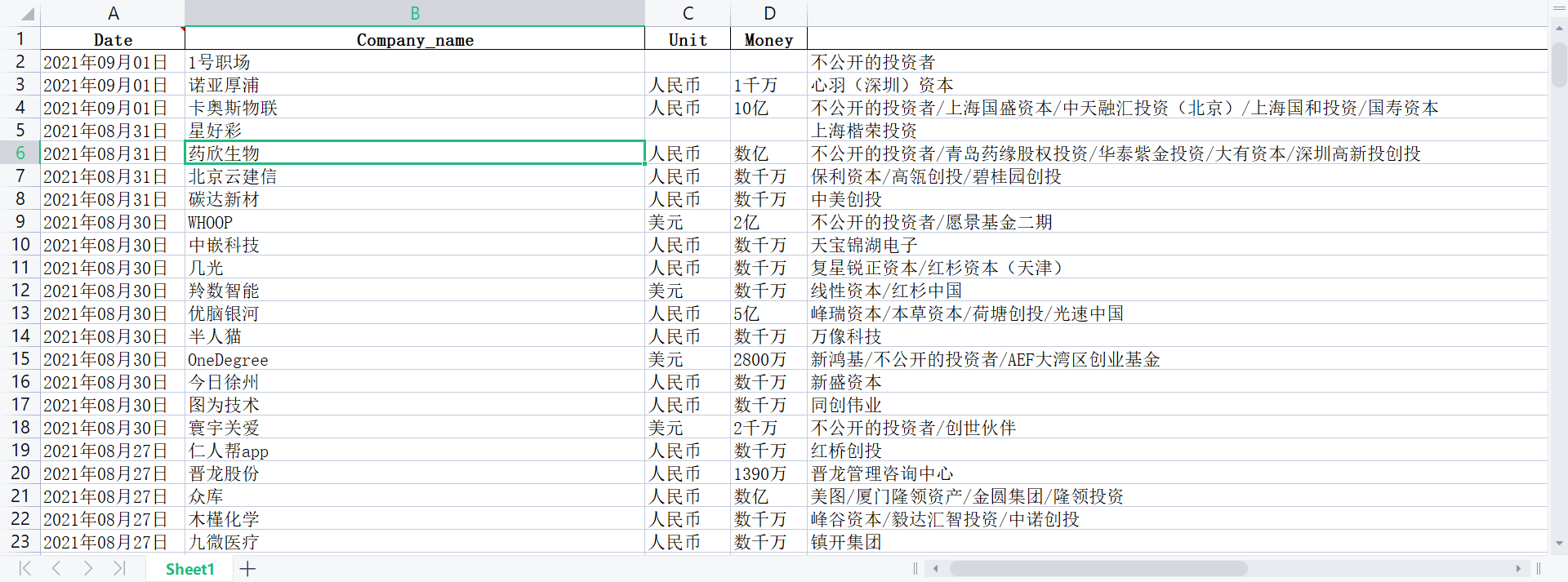The image size is (1568, 582).
Task: Select the cell 药欣生物
Action: [x=415, y=153]
